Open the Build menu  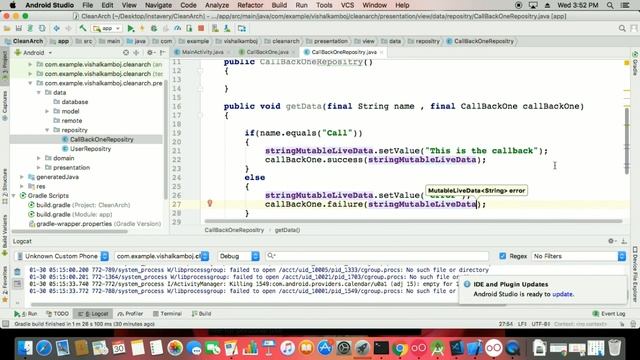(x=279, y=5)
